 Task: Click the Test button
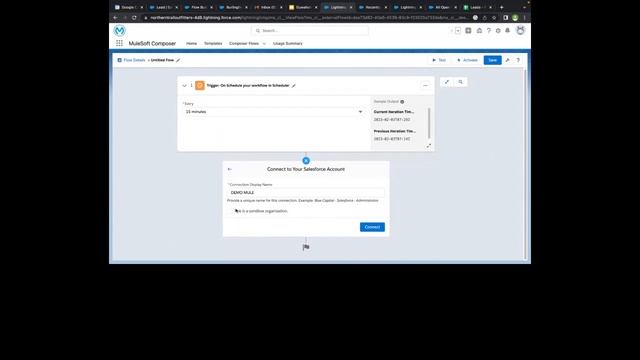(439, 60)
